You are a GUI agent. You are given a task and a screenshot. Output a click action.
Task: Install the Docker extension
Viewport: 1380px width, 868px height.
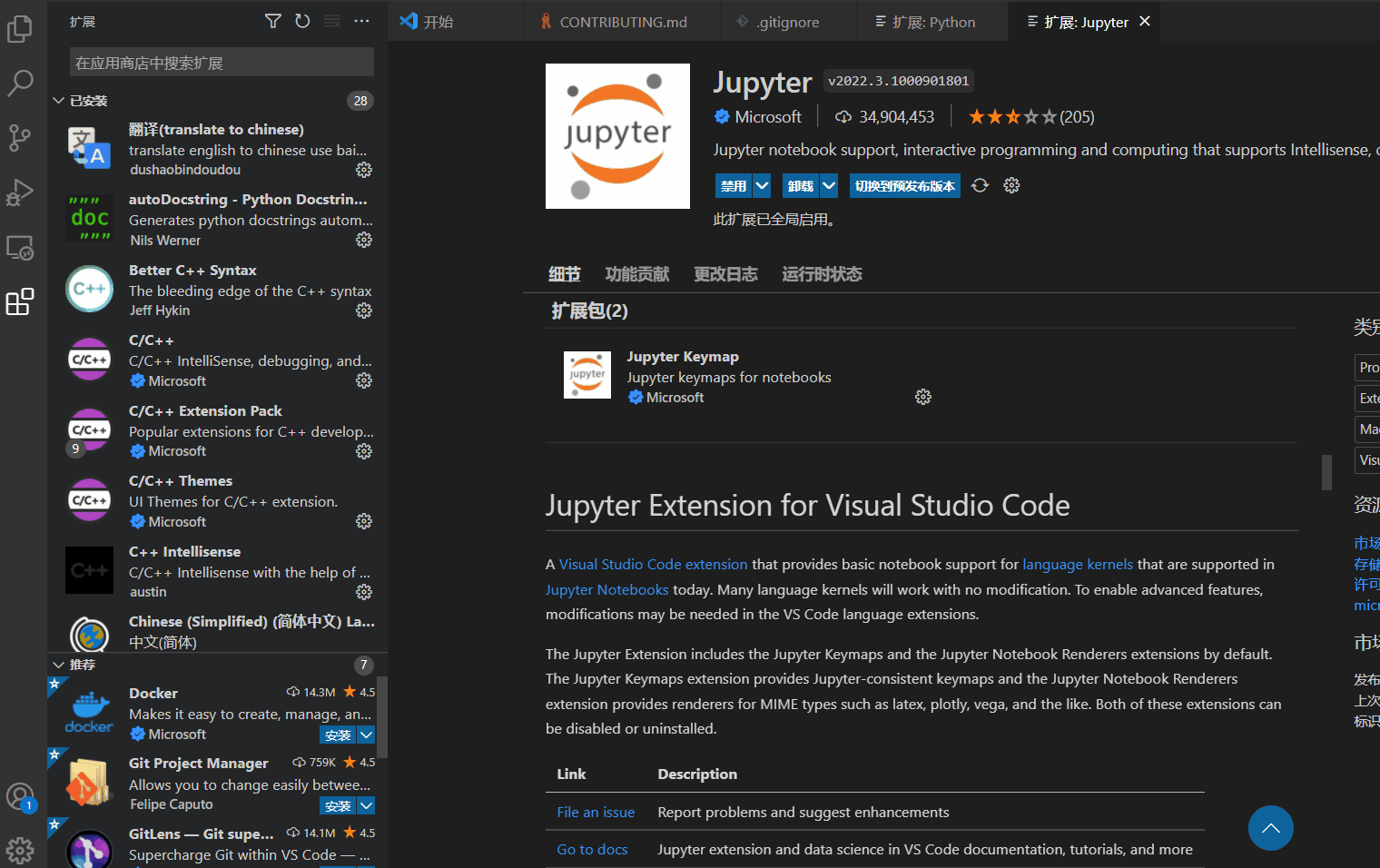pyautogui.click(x=338, y=735)
